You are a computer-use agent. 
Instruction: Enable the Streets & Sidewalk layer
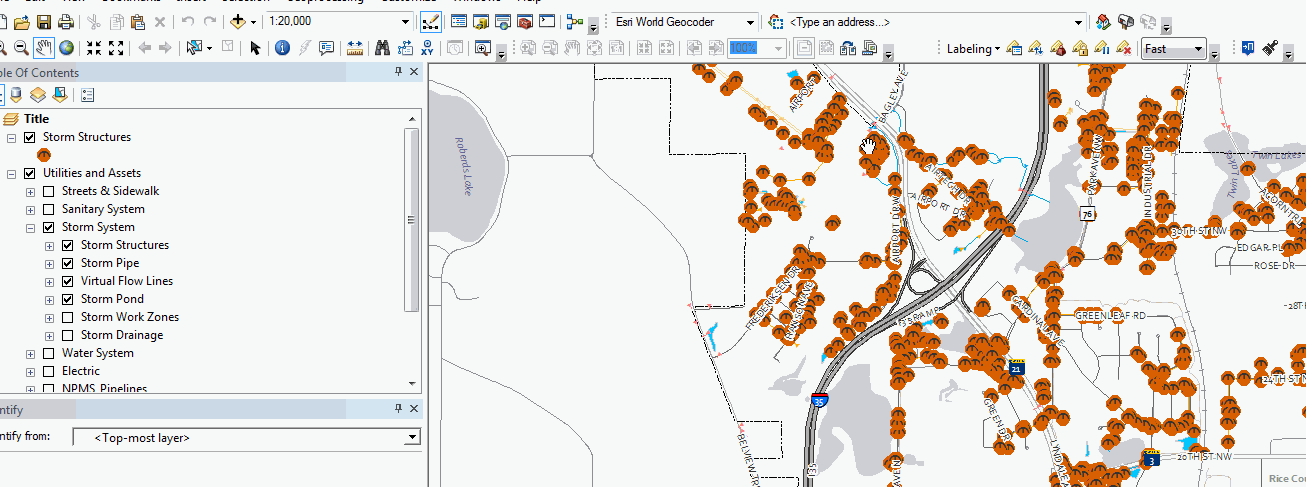[49, 191]
